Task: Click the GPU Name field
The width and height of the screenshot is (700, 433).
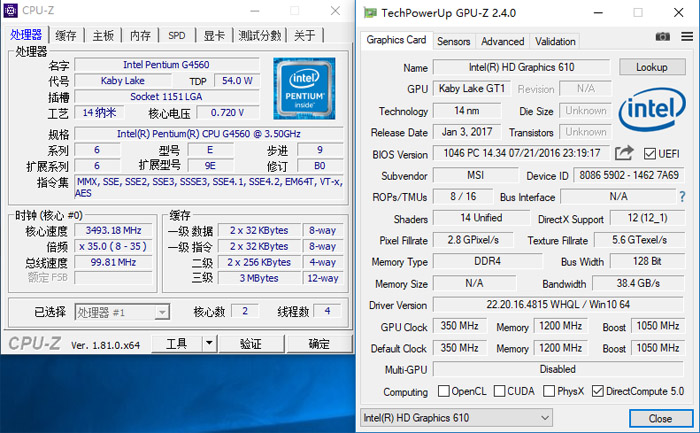Action: click(x=521, y=67)
